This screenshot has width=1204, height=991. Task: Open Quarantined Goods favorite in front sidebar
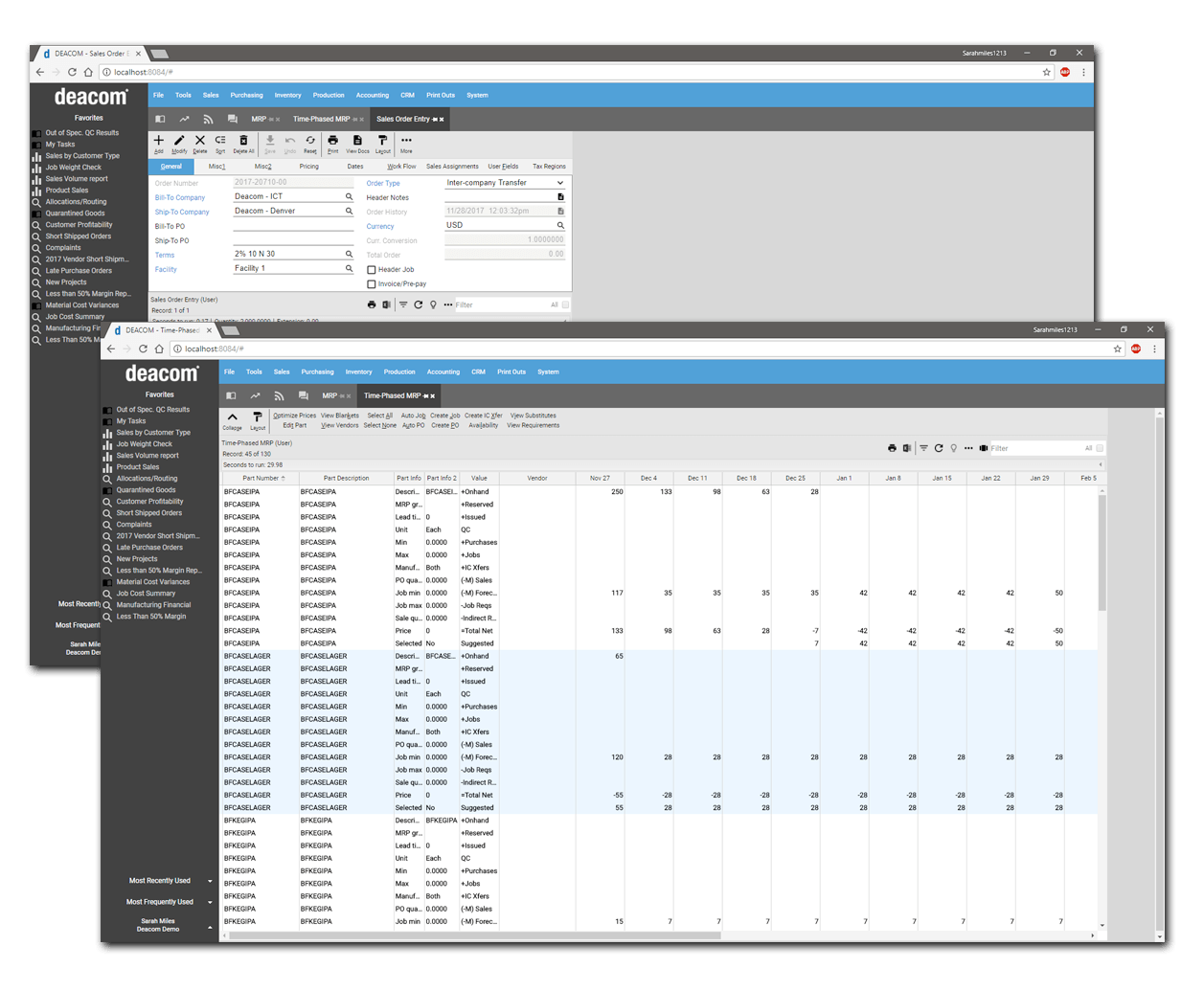pyautogui.click(x=146, y=490)
